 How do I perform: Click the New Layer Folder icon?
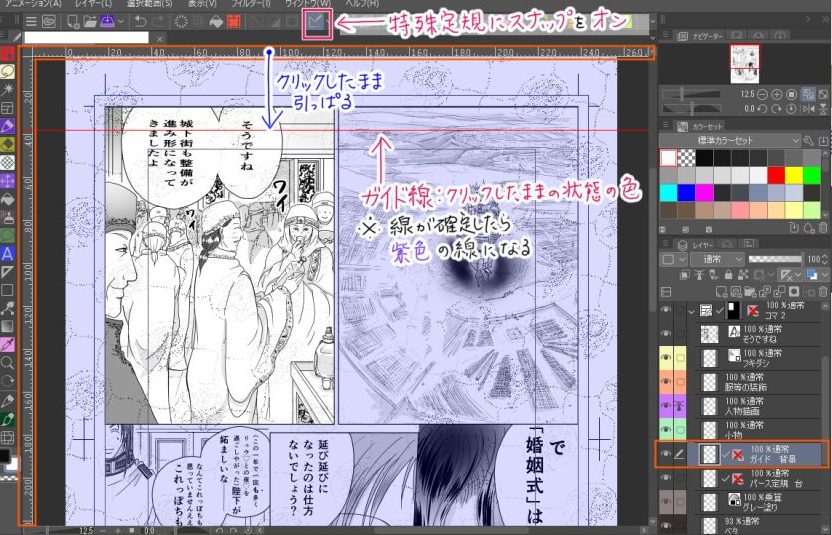click(749, 291)
